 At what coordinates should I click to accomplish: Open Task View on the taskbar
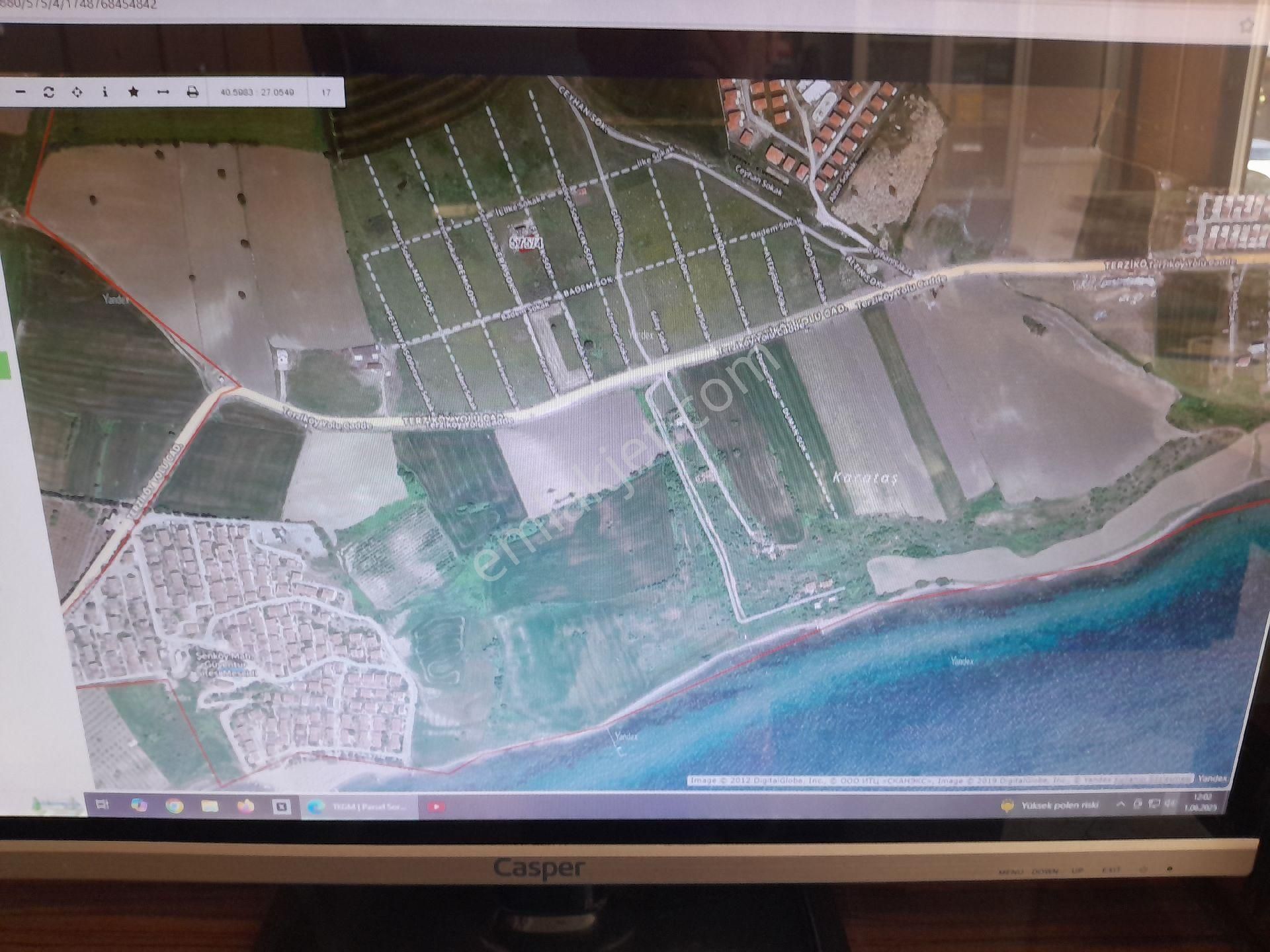pyautogui.click(x=103, y=805)
